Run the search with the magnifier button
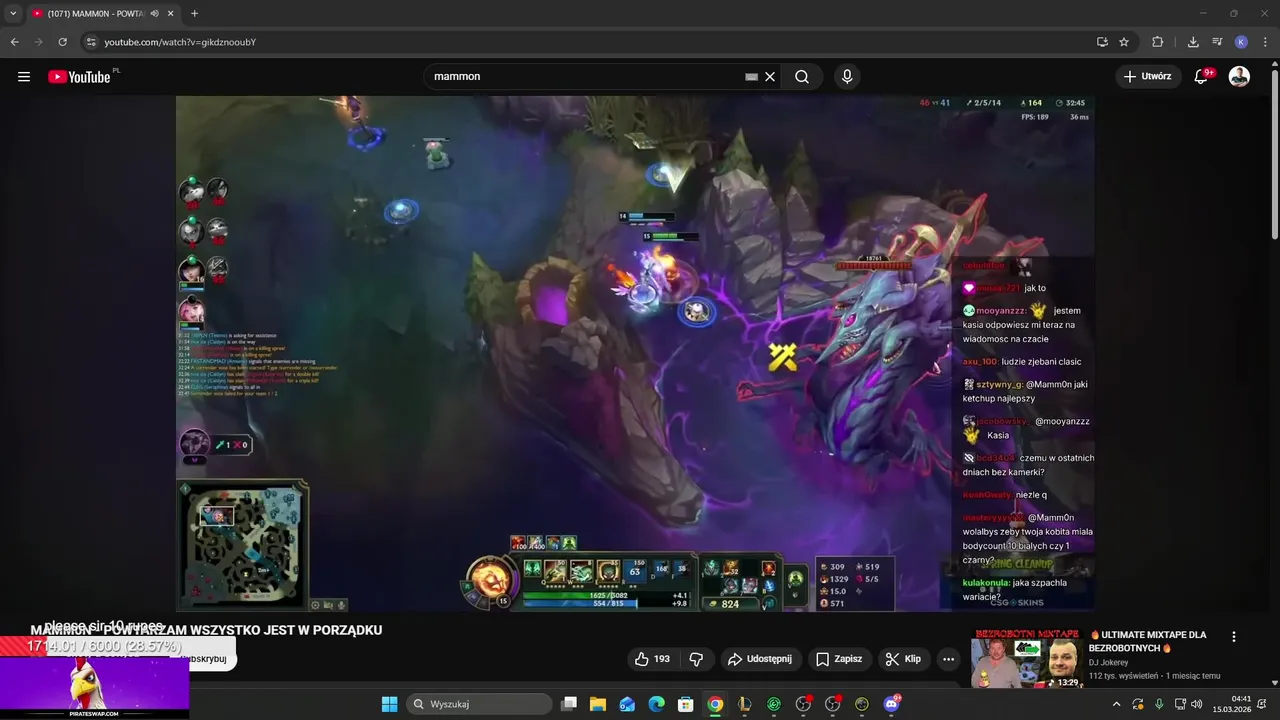 [x=802, y=77]
